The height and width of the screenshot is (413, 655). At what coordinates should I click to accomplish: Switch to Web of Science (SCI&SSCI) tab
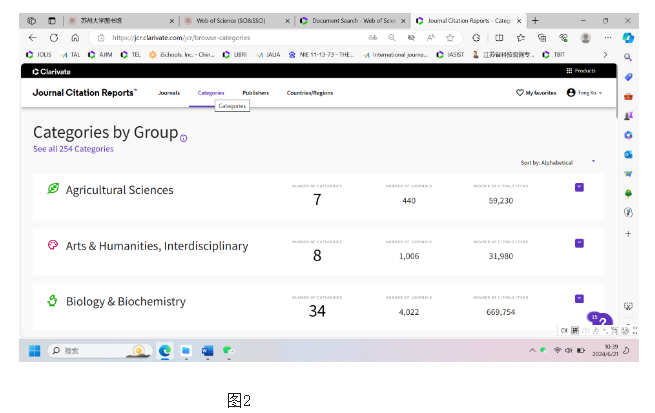click(237, 20)
